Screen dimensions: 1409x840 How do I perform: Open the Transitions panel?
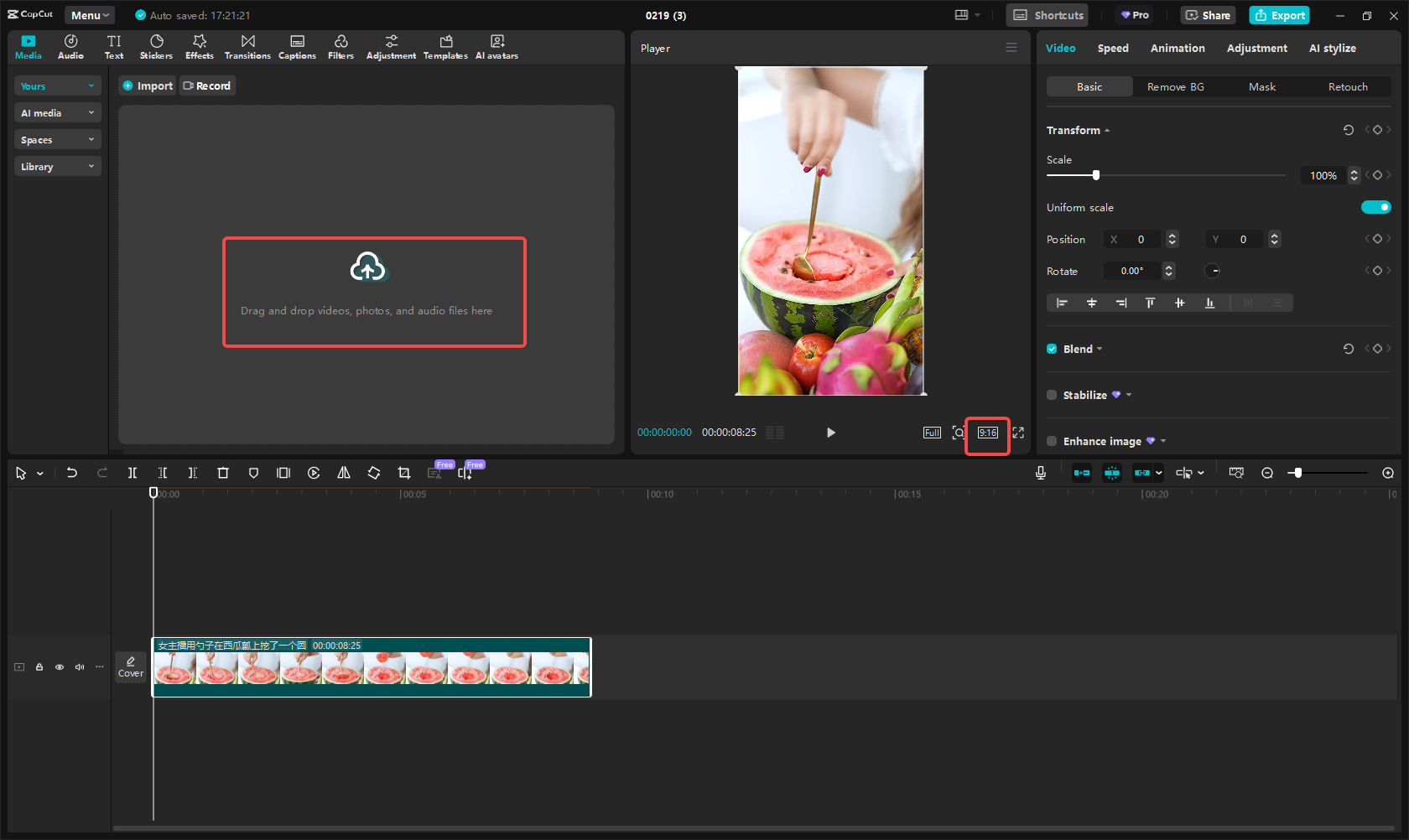click(x=247, y=47)
